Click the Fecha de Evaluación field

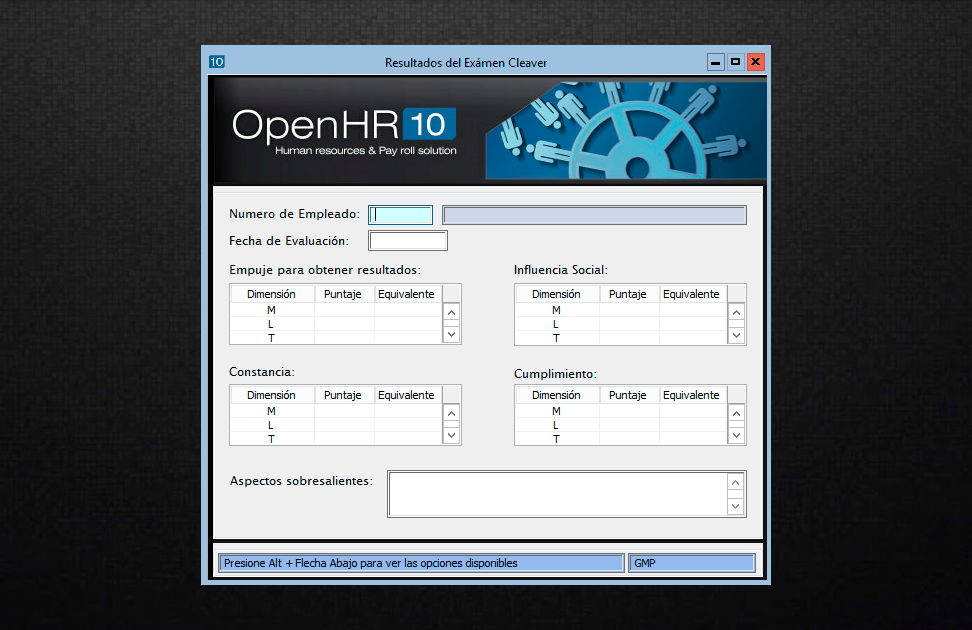point(408,241)
